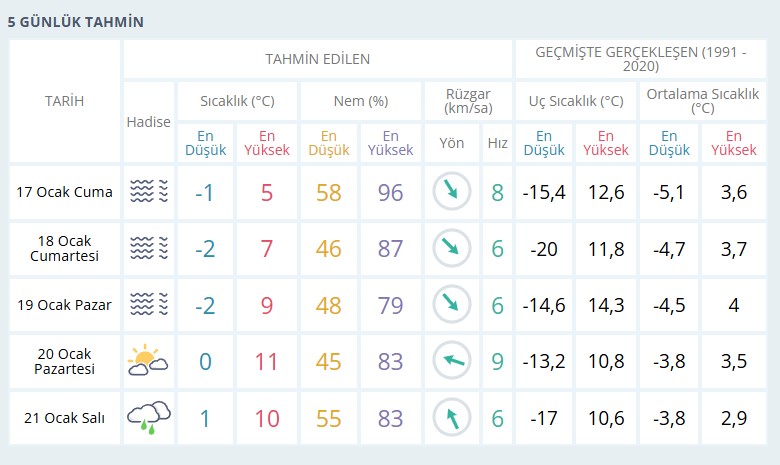This screenshot has width=780, height=465.
Task: Select the TAHMİN EDİLEN header
Action: (317, 59)
